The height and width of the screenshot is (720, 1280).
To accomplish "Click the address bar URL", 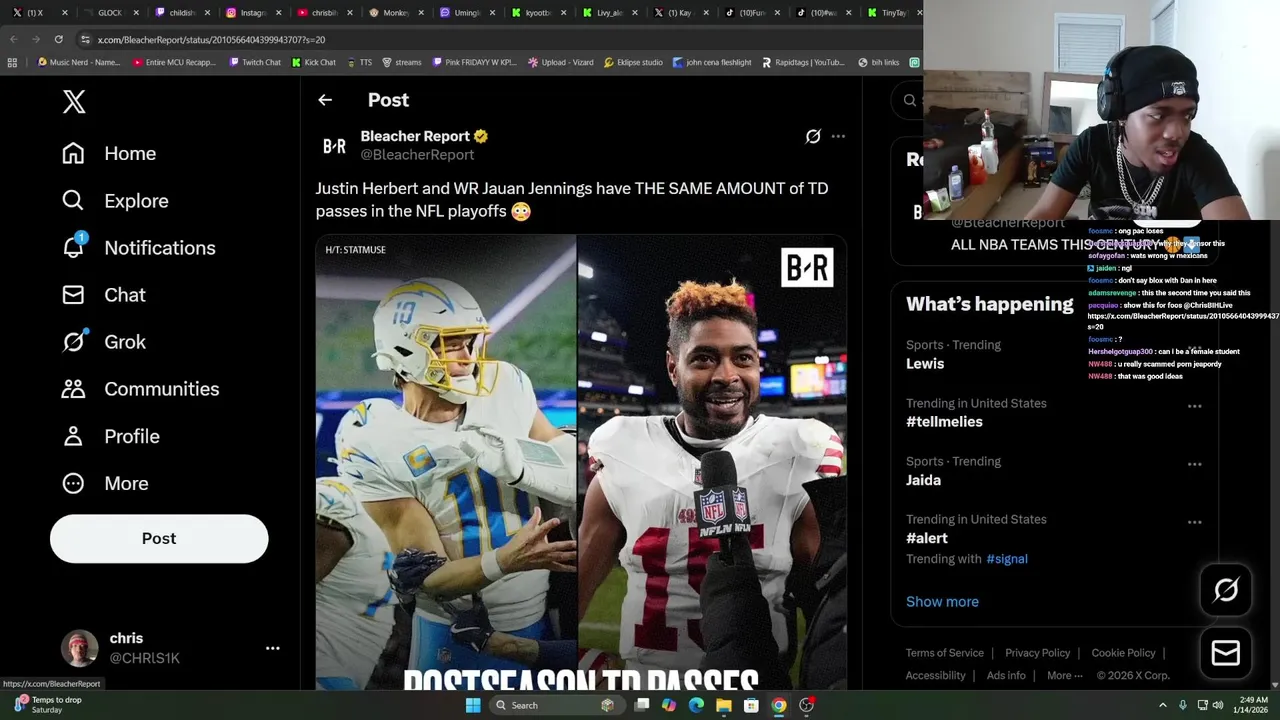I will coord(211,40).
